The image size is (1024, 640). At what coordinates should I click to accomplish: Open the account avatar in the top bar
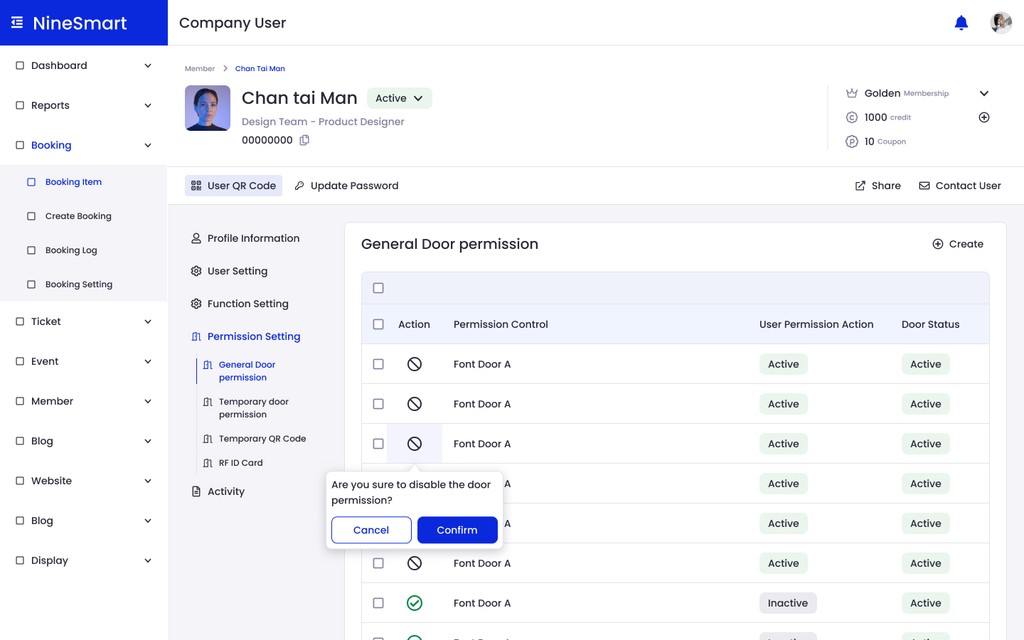[x=1000, y=23]
